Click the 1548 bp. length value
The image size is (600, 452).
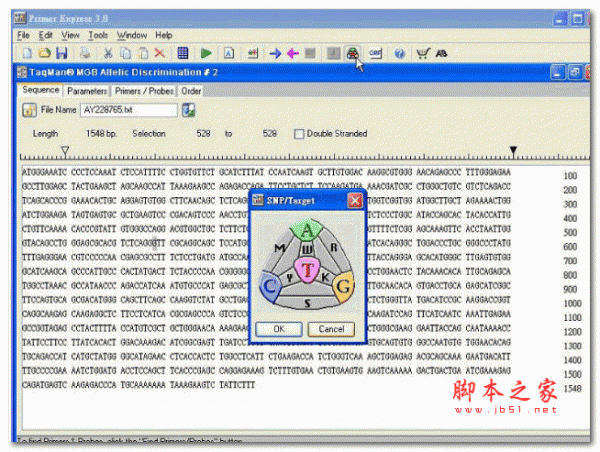101,134
